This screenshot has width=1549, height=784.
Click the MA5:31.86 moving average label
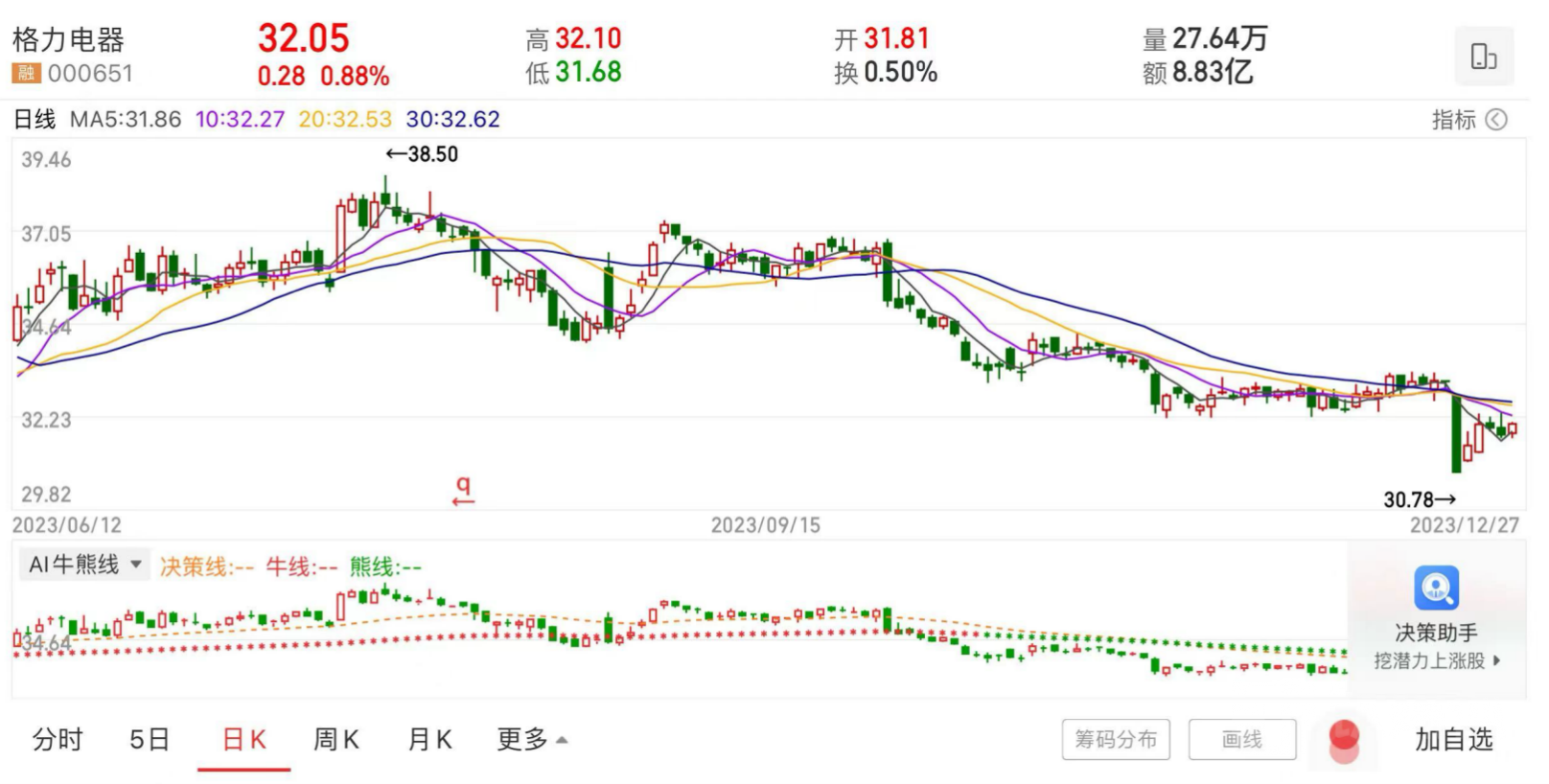[125, 120]
